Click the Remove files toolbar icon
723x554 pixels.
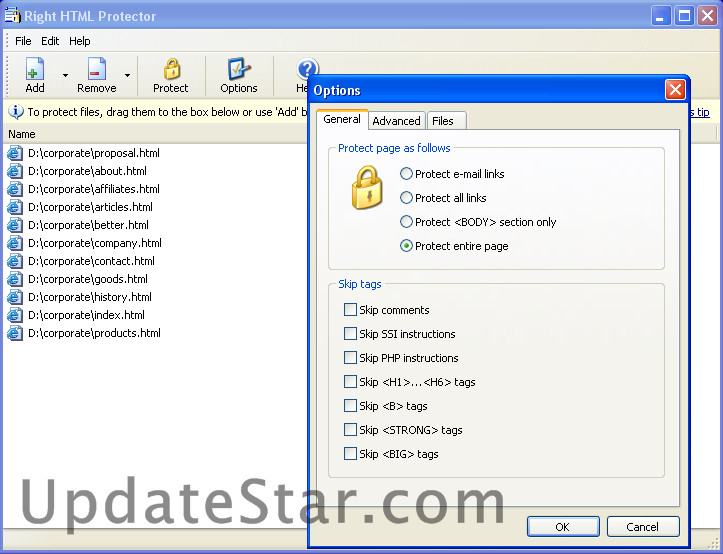tap(97, 69)
